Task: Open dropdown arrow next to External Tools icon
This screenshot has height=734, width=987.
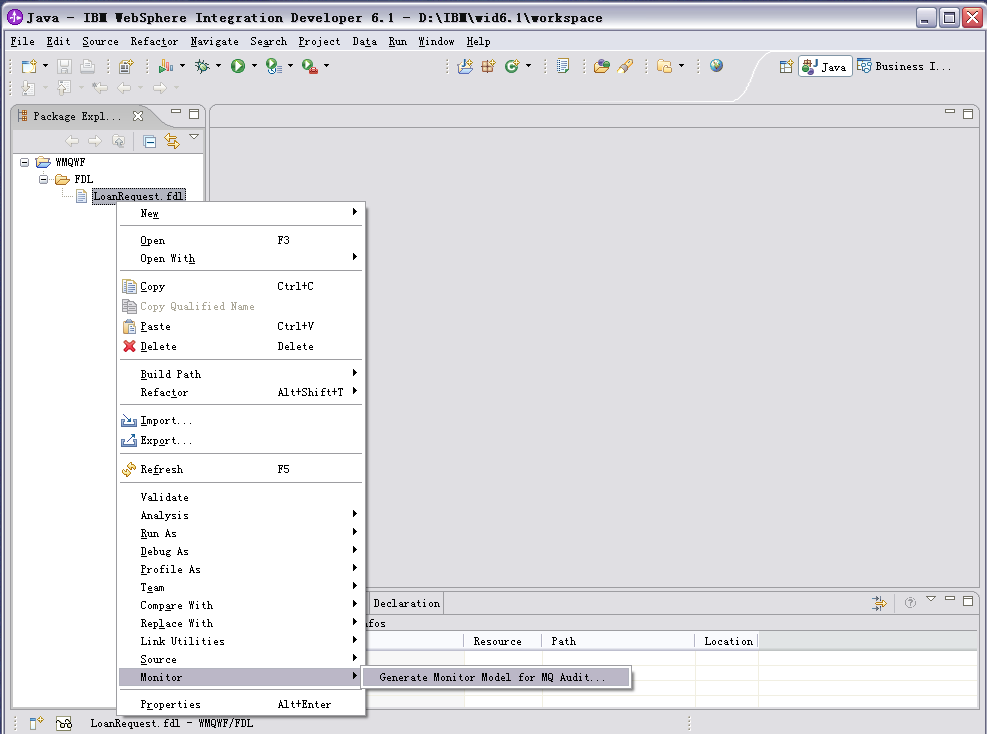Action: coord(326,66)
